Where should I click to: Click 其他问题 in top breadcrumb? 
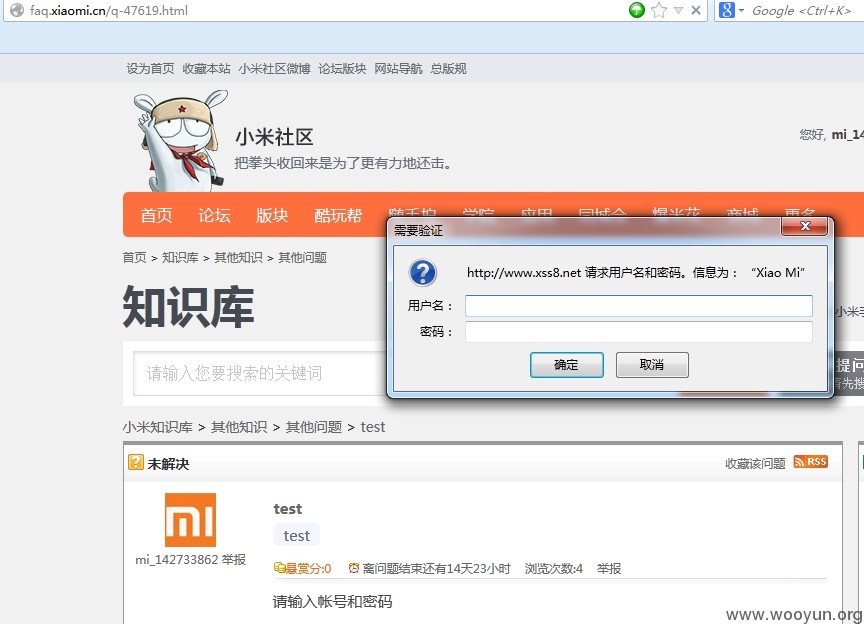point(303,257)
